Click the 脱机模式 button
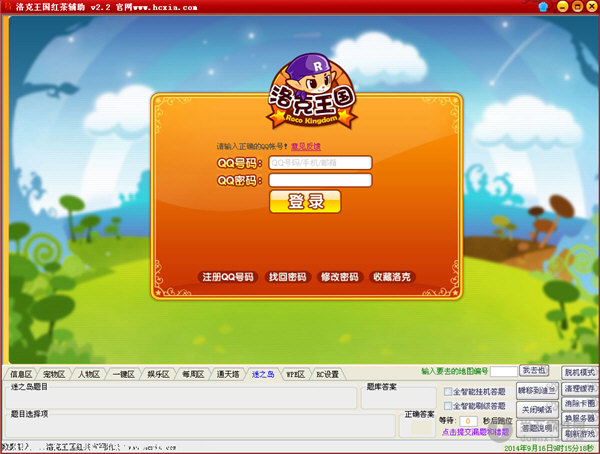This screenshot has height=454, width=600. 580,372
